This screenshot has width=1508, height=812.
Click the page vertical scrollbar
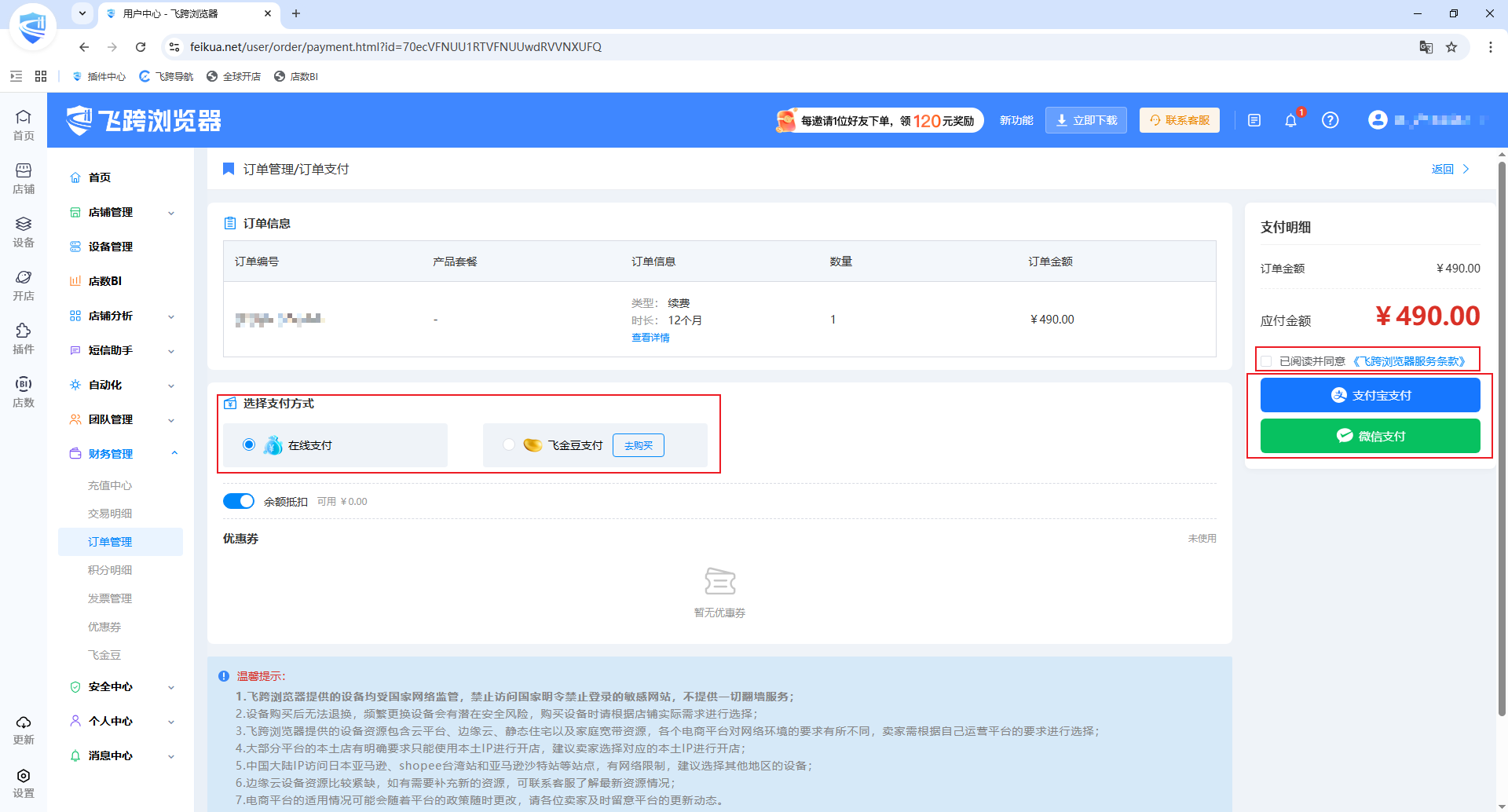(1502, 440)
